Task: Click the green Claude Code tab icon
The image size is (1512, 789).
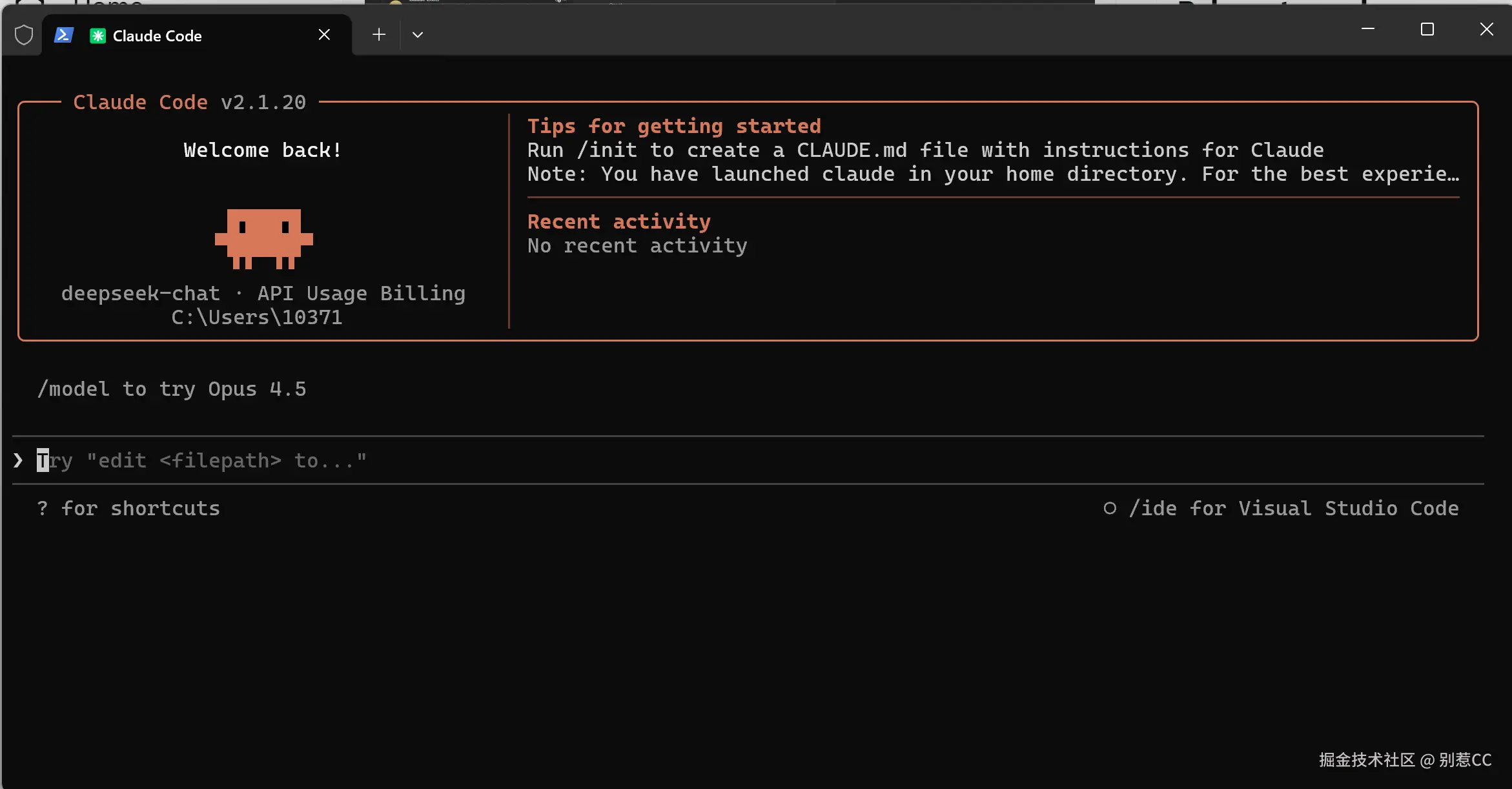Action: pyautogui.click(x=97, y=36)
